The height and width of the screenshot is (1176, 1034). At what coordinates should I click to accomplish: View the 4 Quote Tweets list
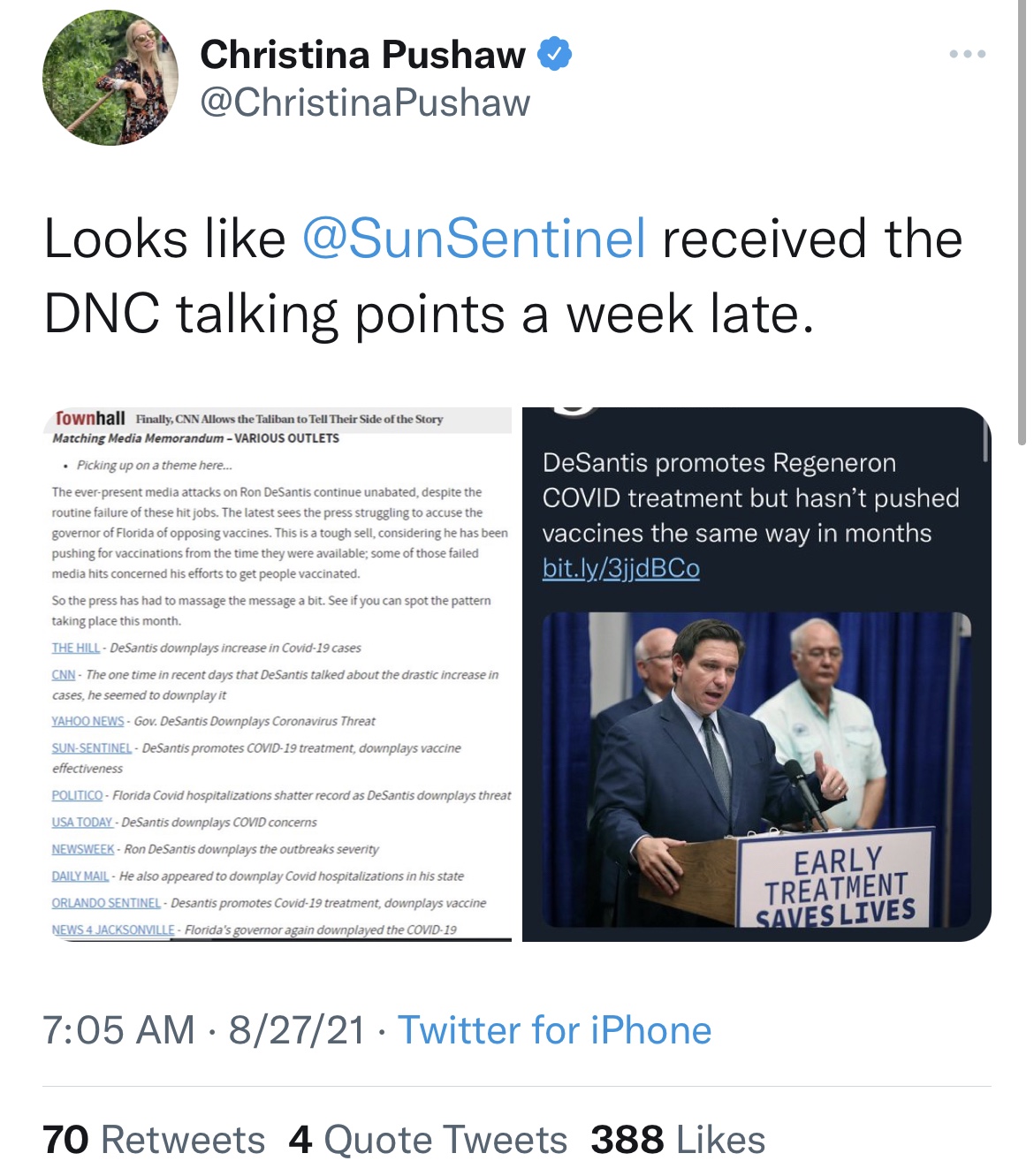point(428,1140)
